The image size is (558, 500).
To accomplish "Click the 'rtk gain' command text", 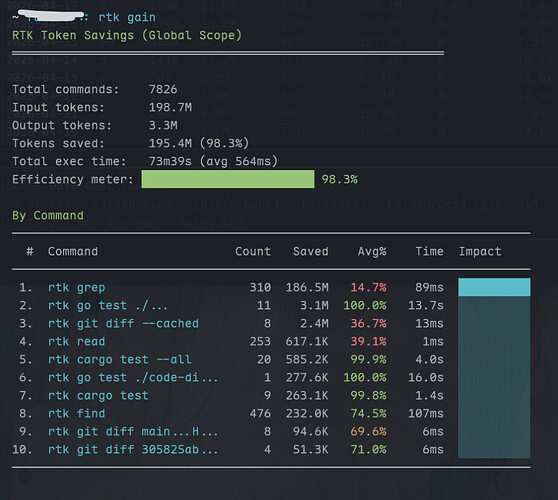I will (x=127, y=17).
